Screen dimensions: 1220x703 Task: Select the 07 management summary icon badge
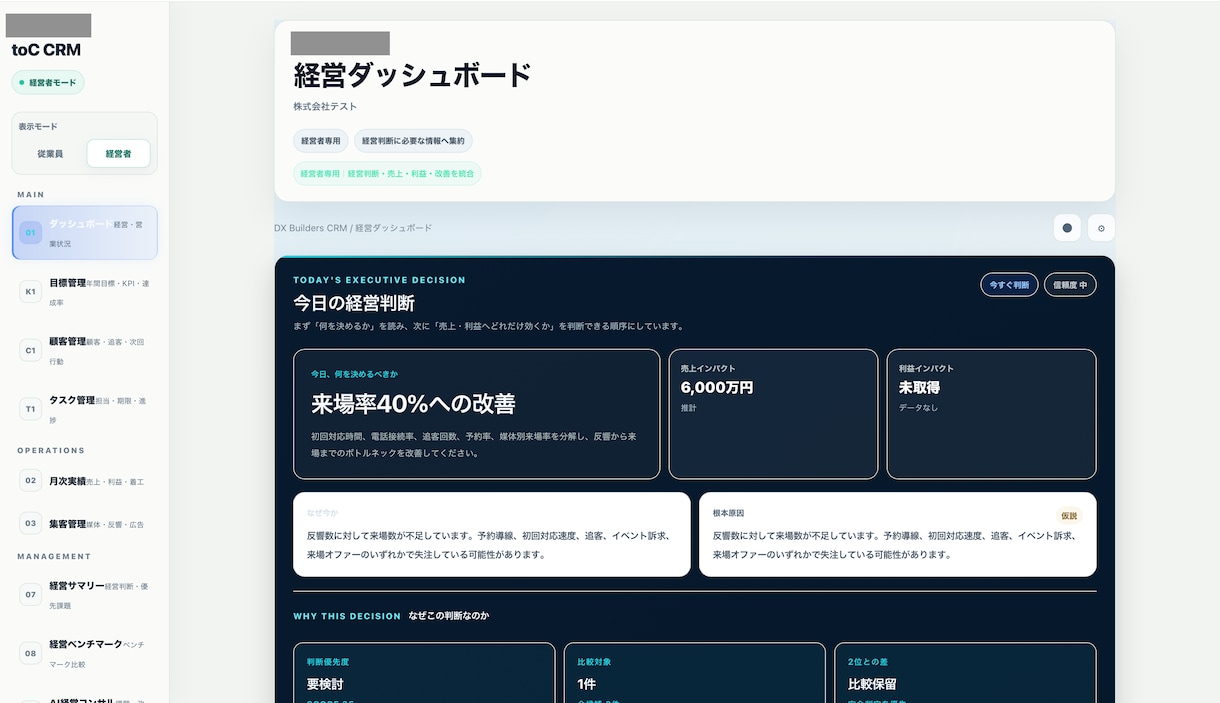point(31,594)
